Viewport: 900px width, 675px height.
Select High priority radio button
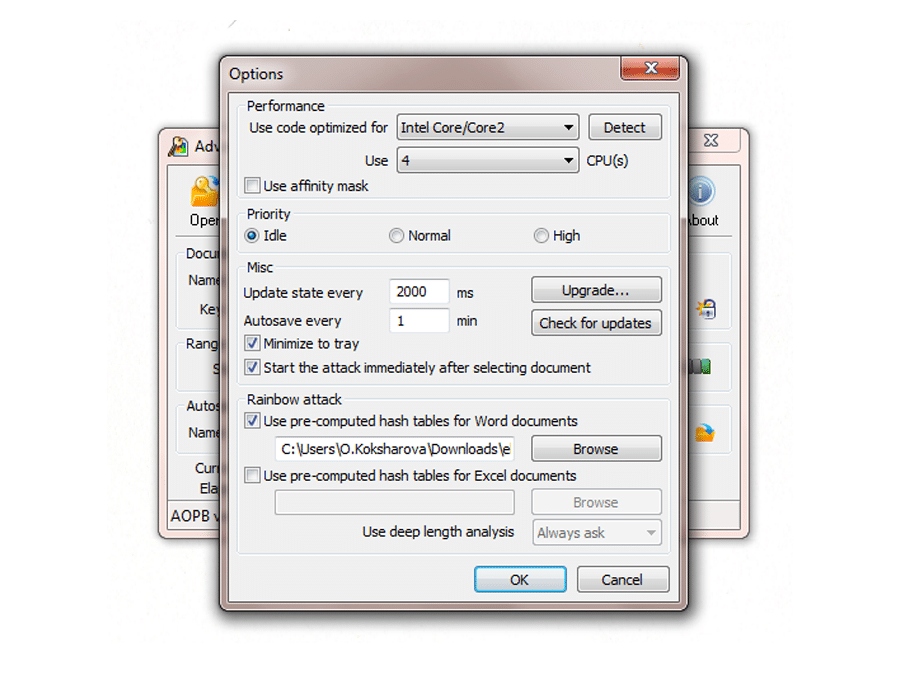[541, 236]
